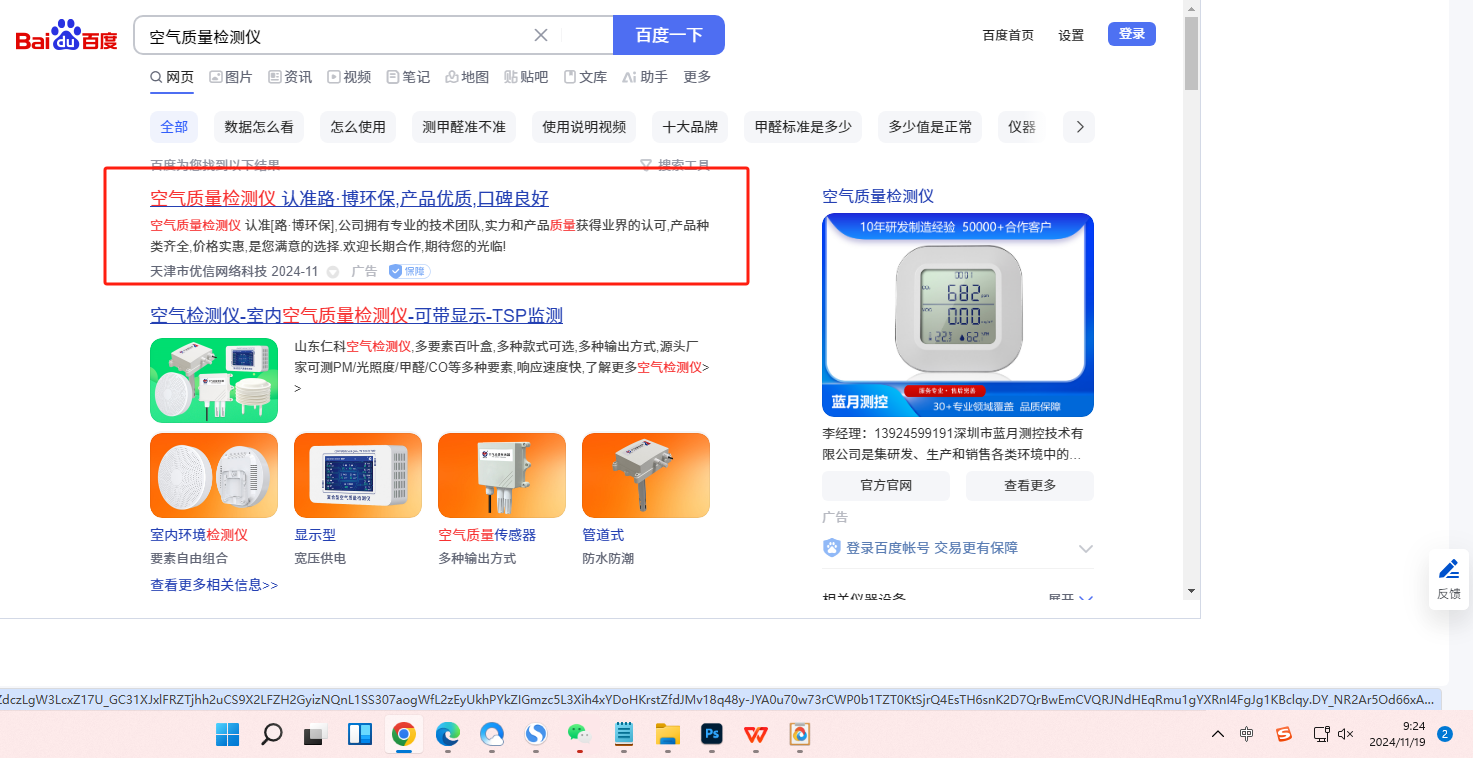Launch Microsoft Edge from the taskbar
The image size is (1473, 758).
pyautogui.click(x=447, y=735)
